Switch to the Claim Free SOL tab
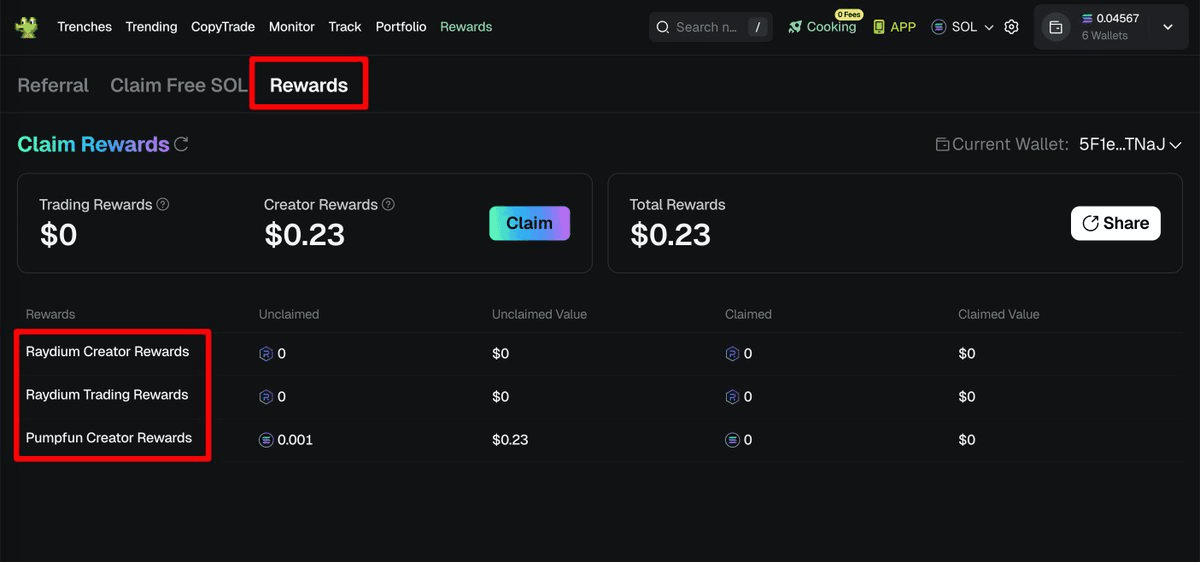The width and height of the screenshot is (1200, 562). [x=178, y=85]
